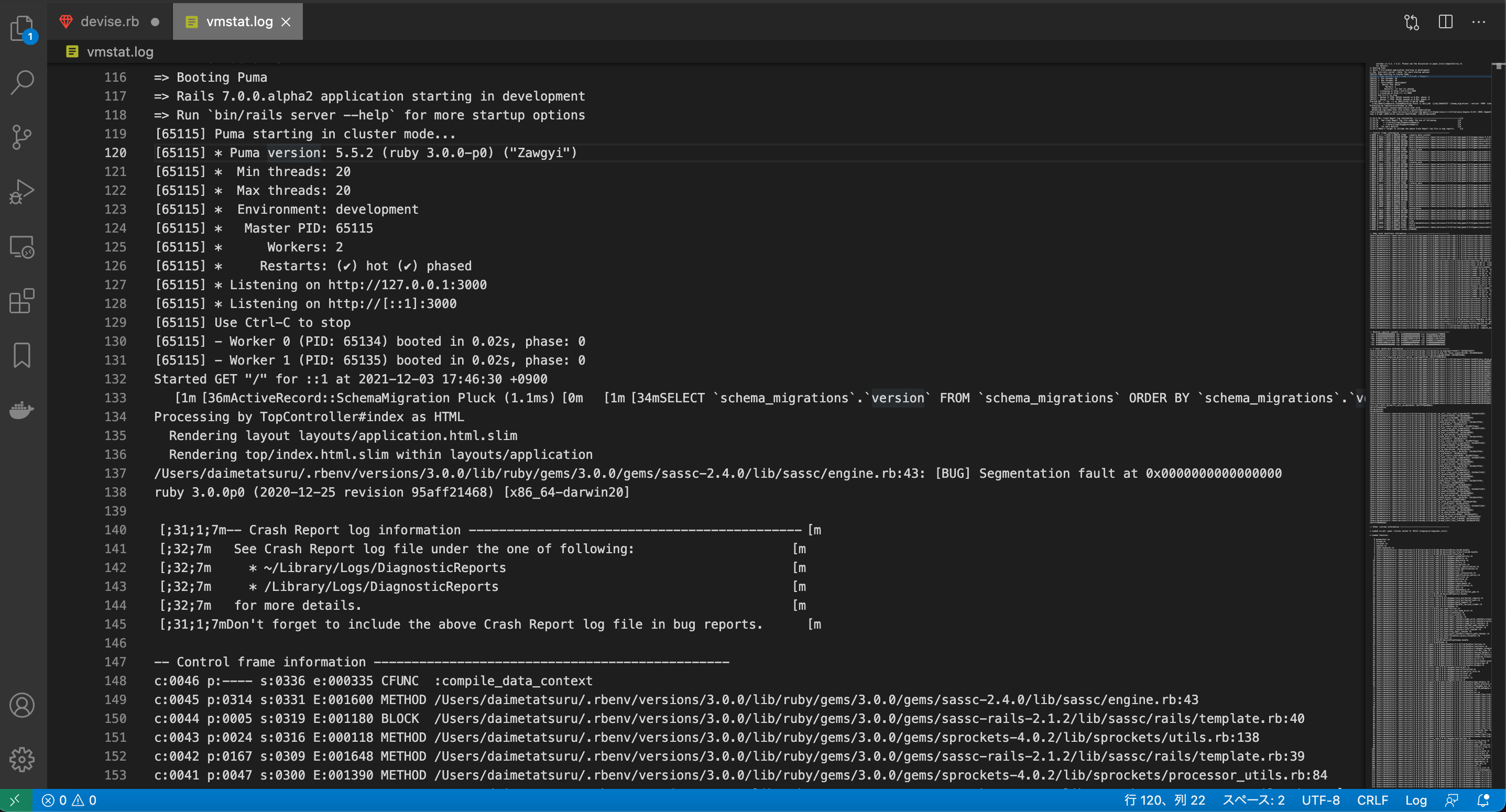Open the Bookmarks sidebar icon
1506x812 pixels.
click(x=22, y=355)
